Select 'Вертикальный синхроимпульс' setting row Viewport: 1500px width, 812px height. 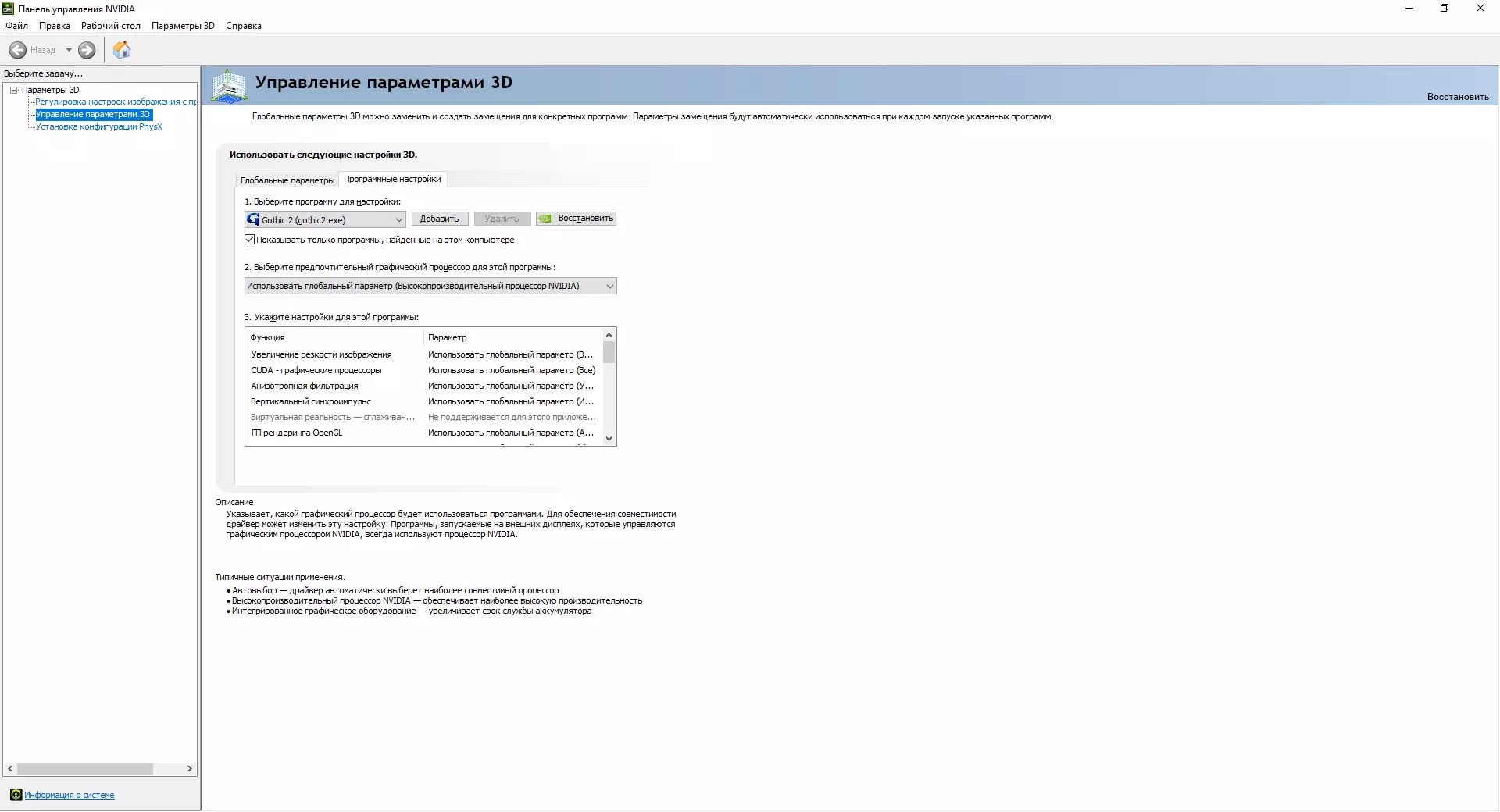coord(423,401)
